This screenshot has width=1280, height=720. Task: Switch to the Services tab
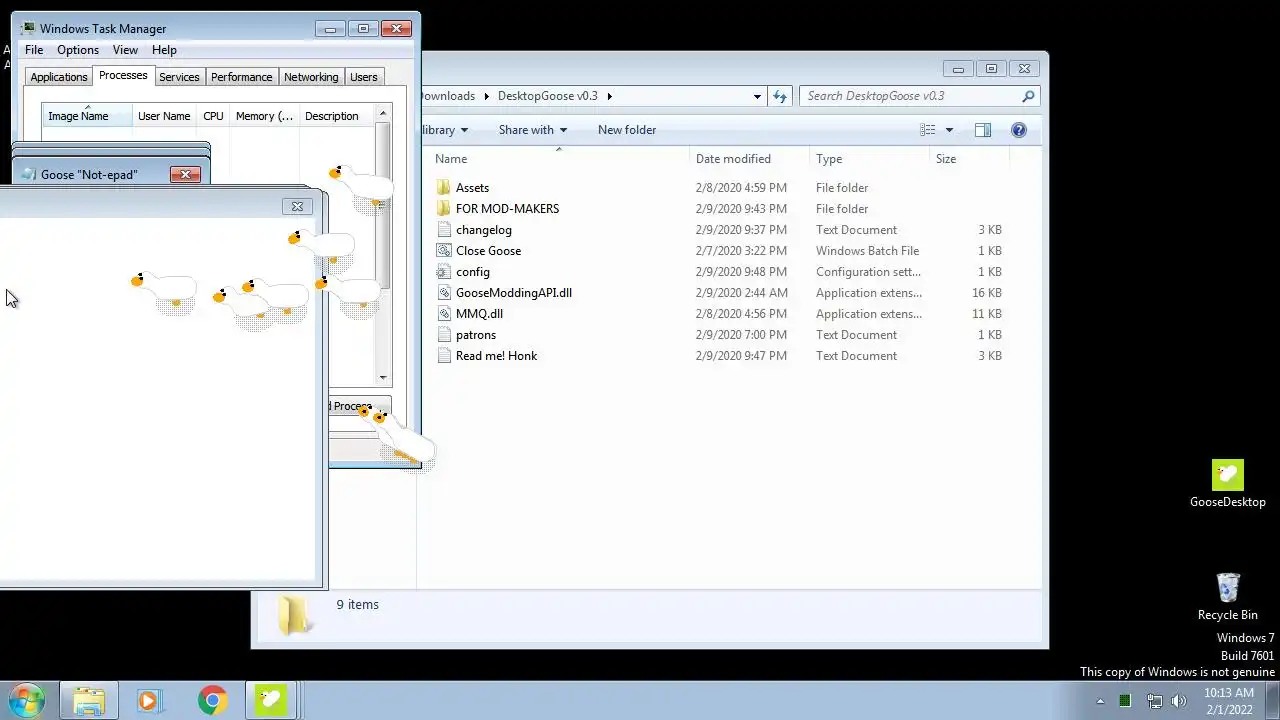(179, 77)
